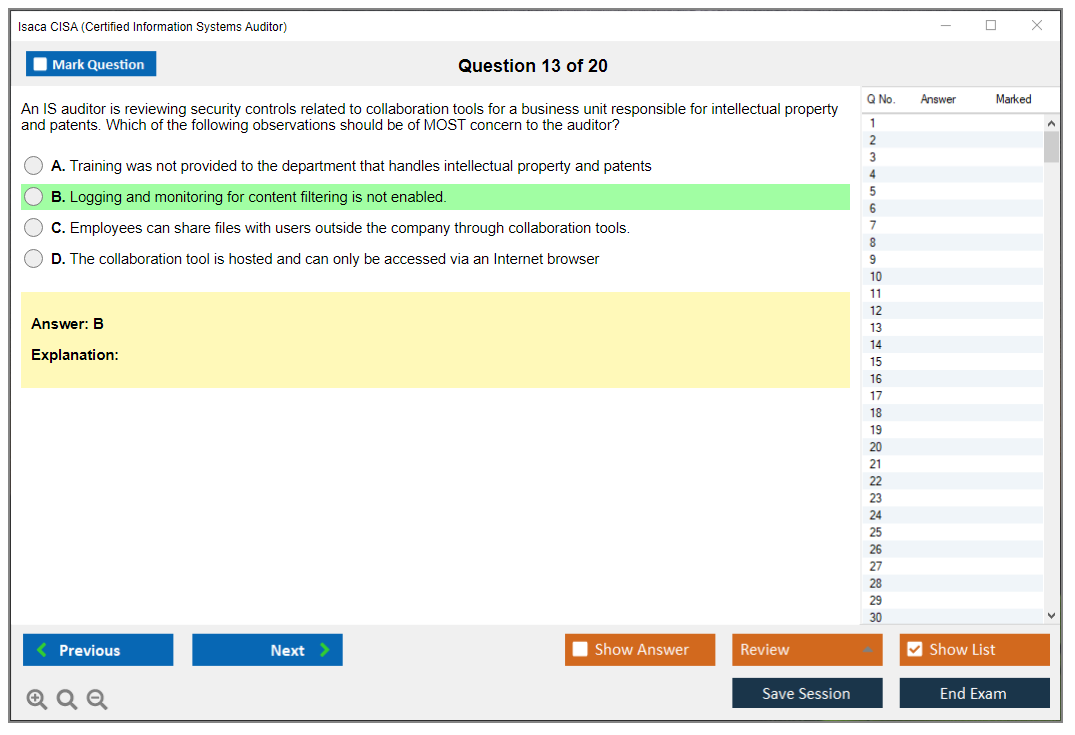Choose option D about Internet browser access
The image size is (1075, 735).
pyautogui.click(x=34, y=259)
